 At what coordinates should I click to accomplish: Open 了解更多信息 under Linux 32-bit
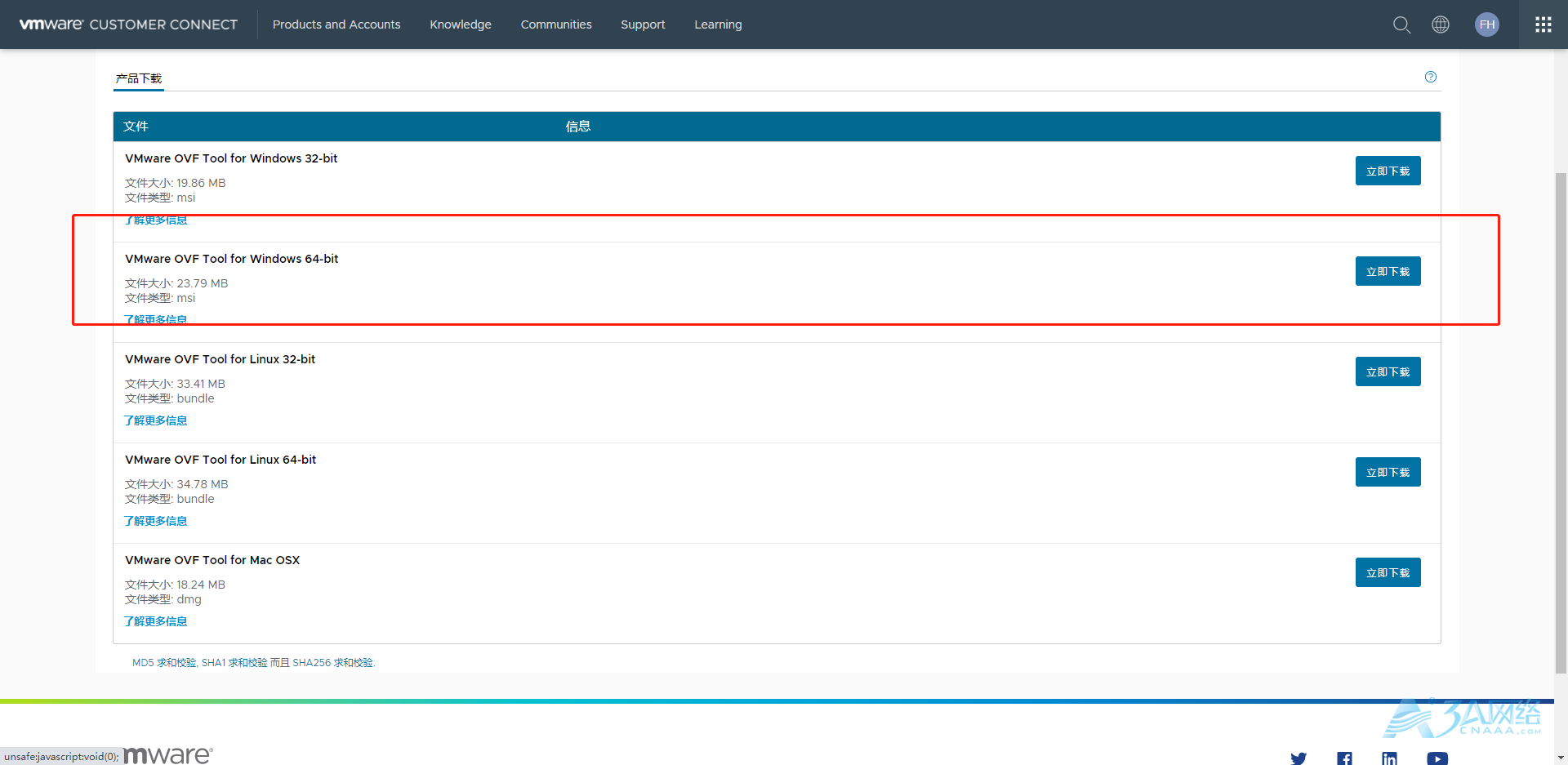(155, 420)
